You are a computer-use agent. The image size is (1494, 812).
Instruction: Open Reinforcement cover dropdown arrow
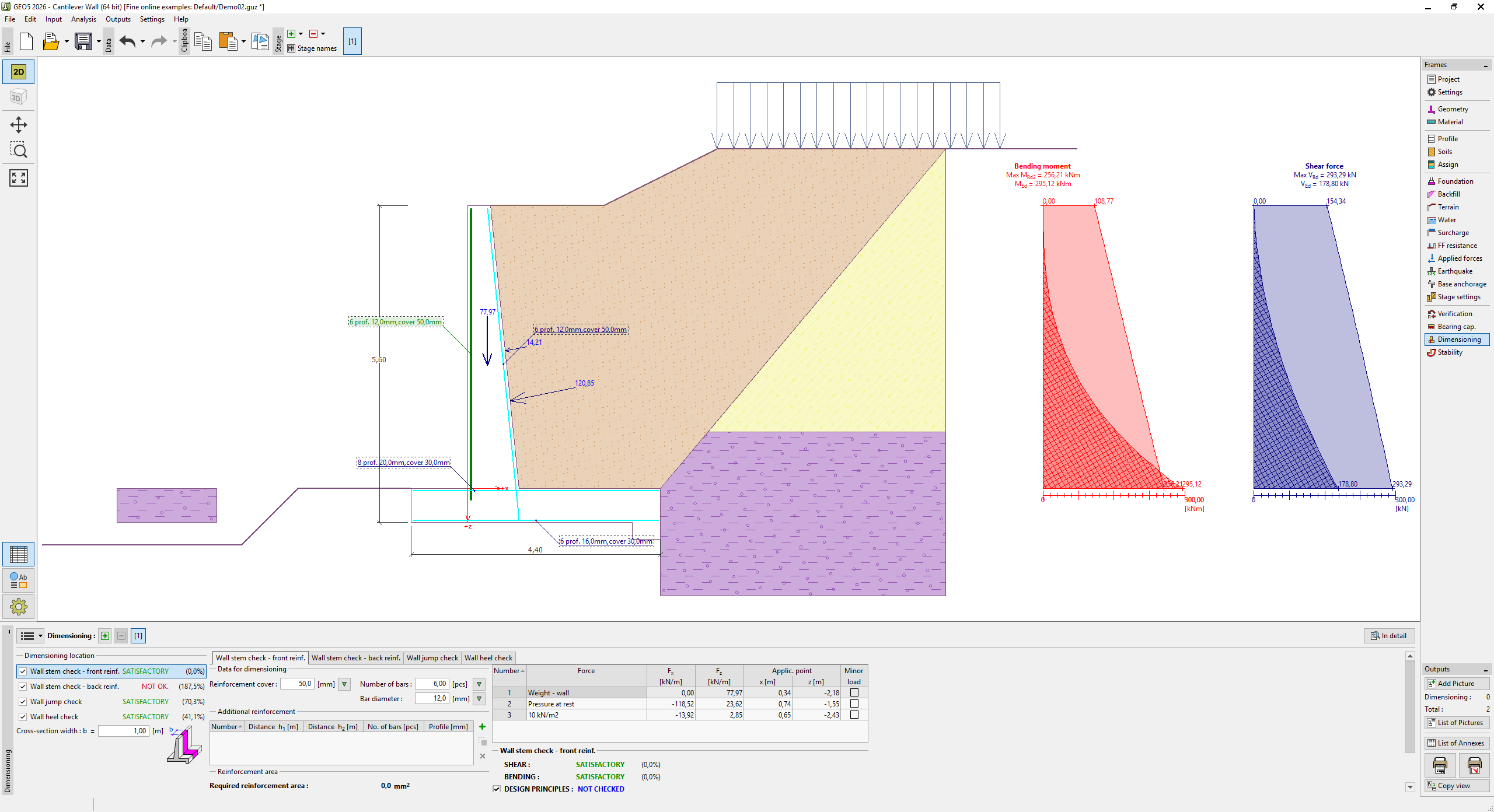click(x=344, y=684)
